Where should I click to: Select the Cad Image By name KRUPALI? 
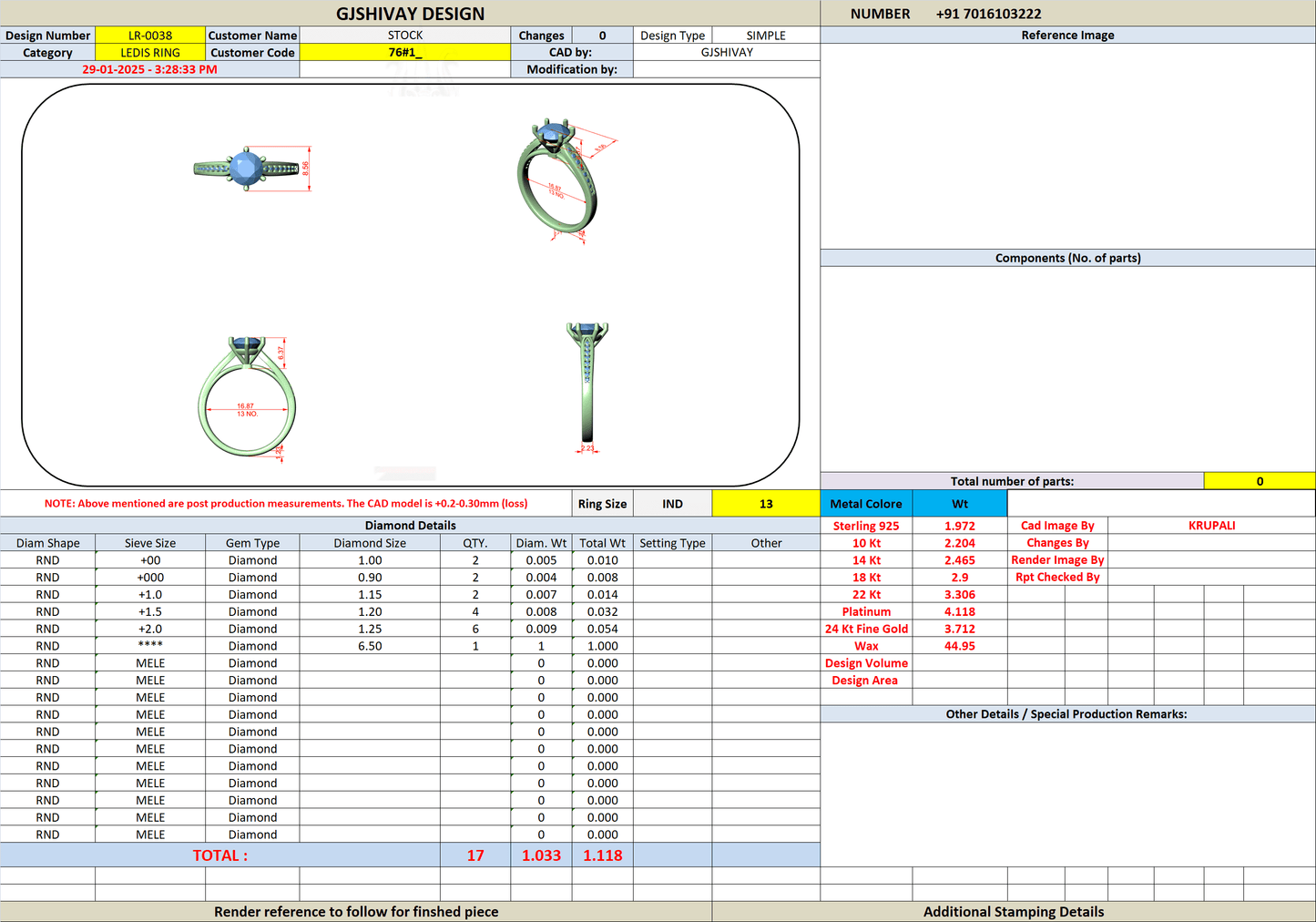[x=1211, y=526]
